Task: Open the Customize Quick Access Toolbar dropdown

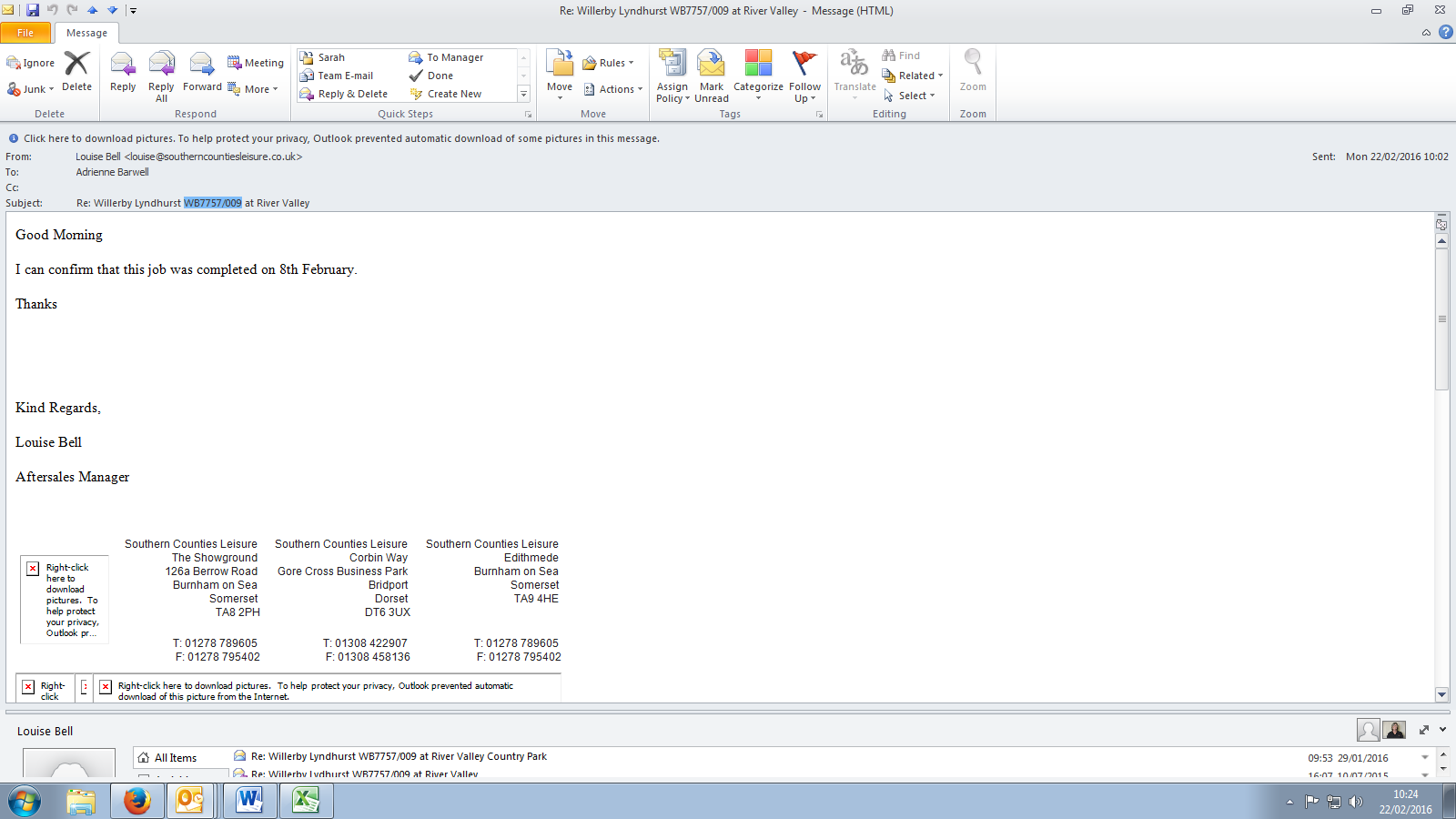Action: 133,11
